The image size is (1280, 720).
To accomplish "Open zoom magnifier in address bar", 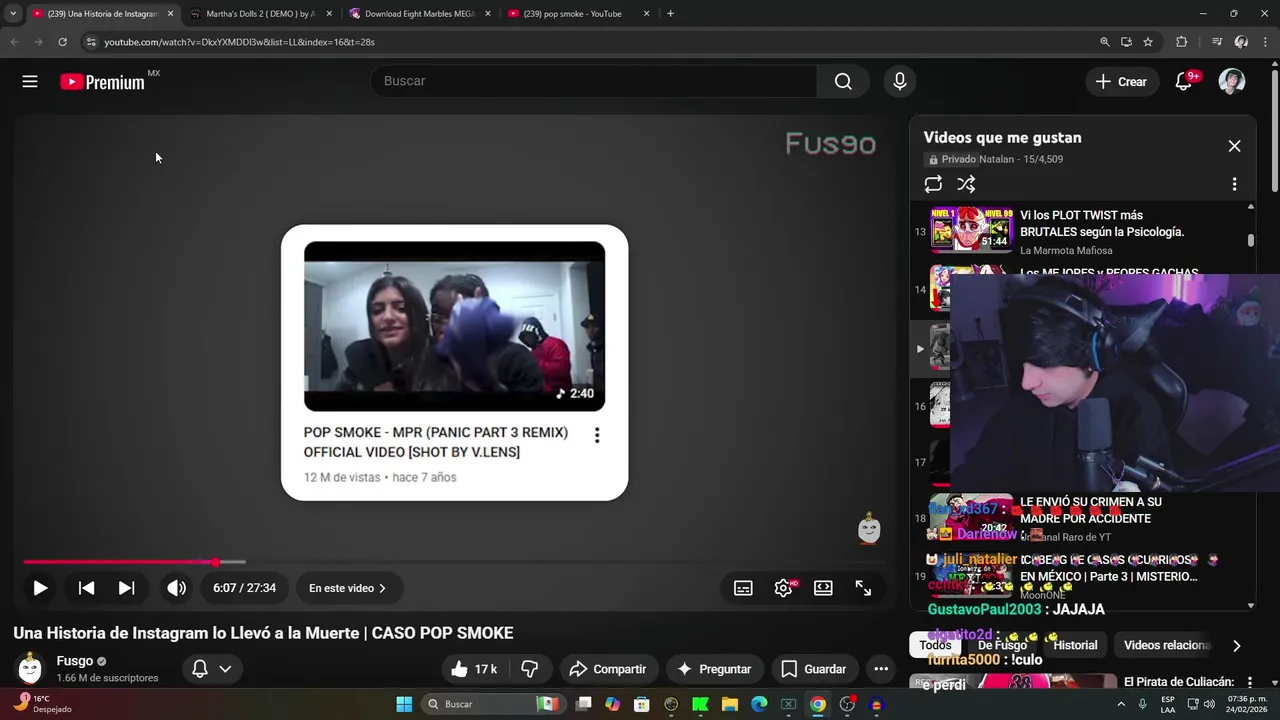I will coord(1104,42).
